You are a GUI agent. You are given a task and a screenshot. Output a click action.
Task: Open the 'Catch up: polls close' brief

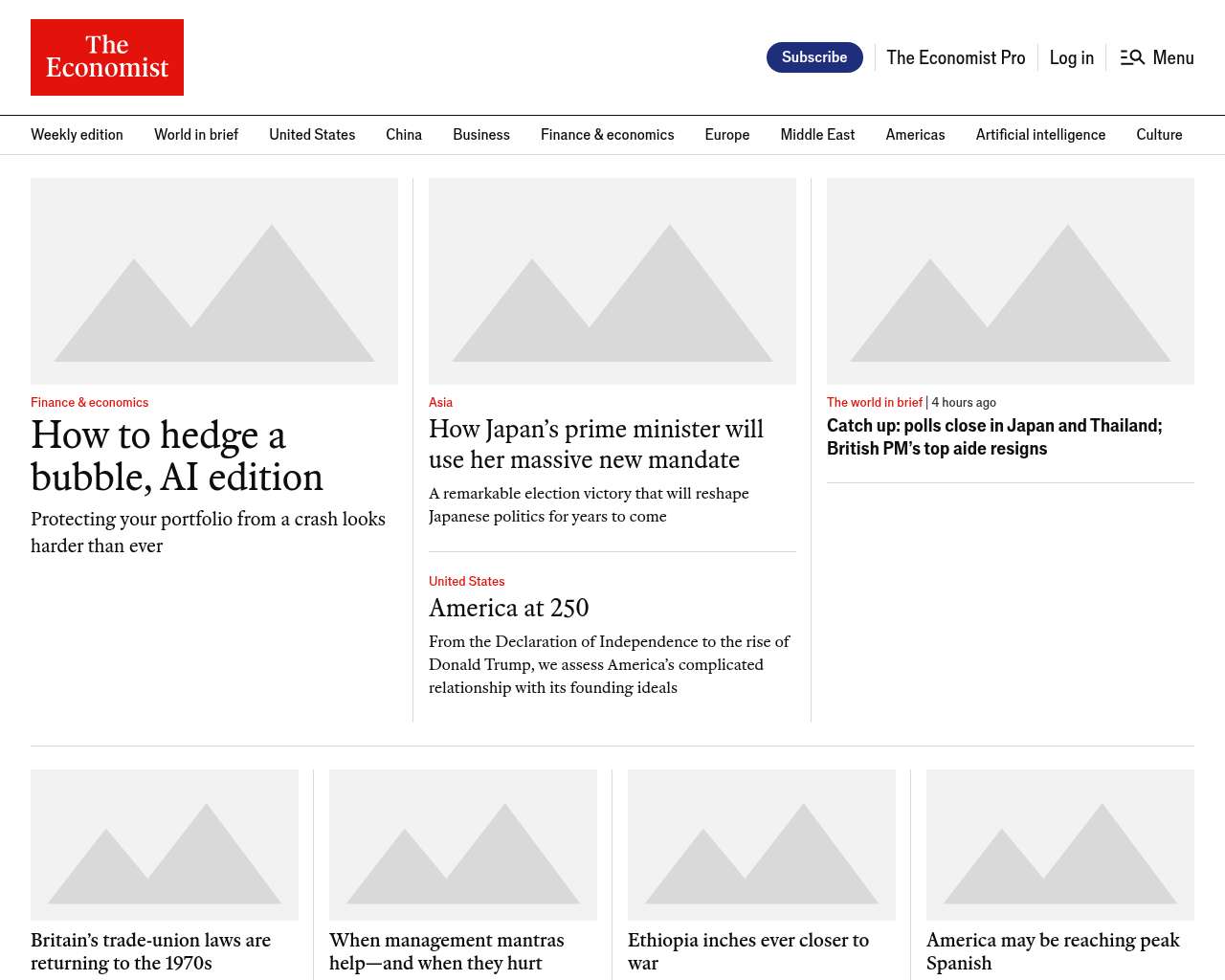(994, 437)
